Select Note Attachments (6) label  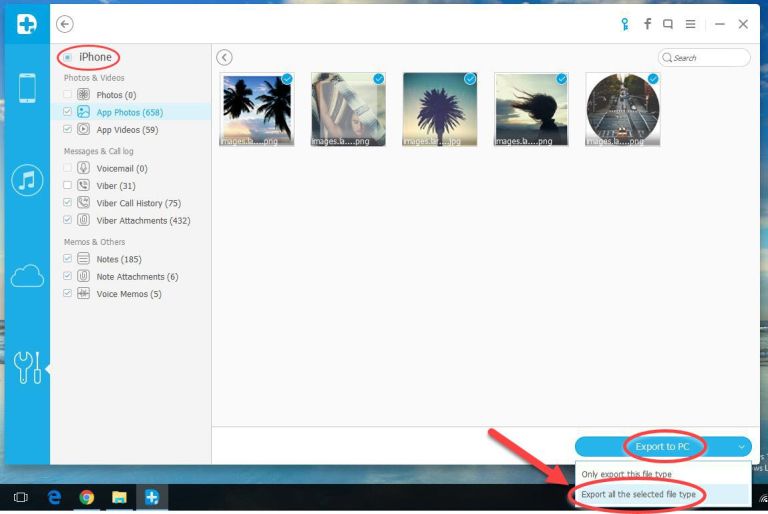pyautogui.click(x=137, y=277)
